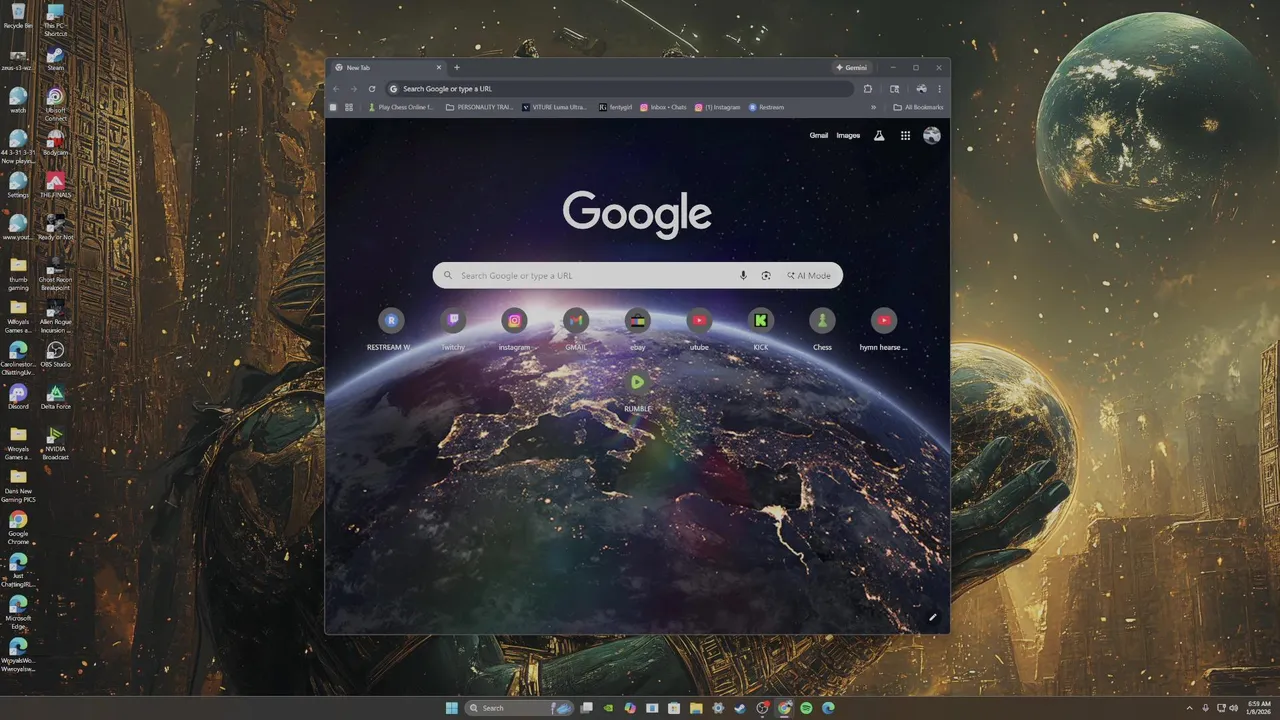The image size is (1280, 720).
Task: Click the Google search box
Action: tap(637, 276)
